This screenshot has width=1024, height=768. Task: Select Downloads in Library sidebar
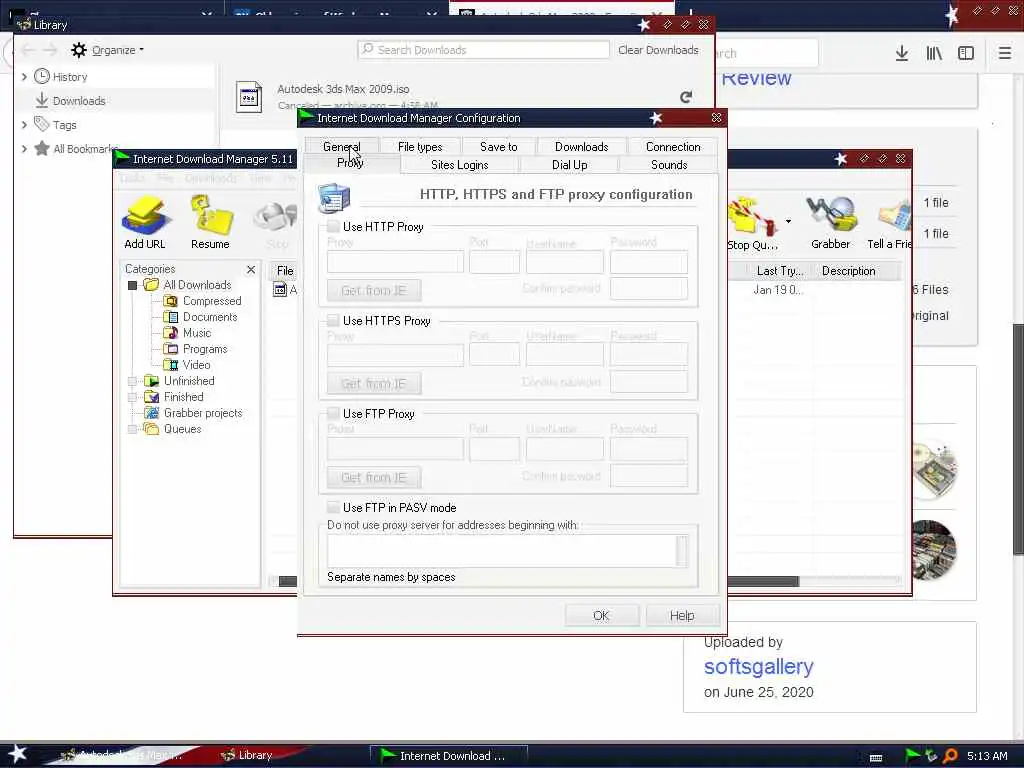coord(79,101)
